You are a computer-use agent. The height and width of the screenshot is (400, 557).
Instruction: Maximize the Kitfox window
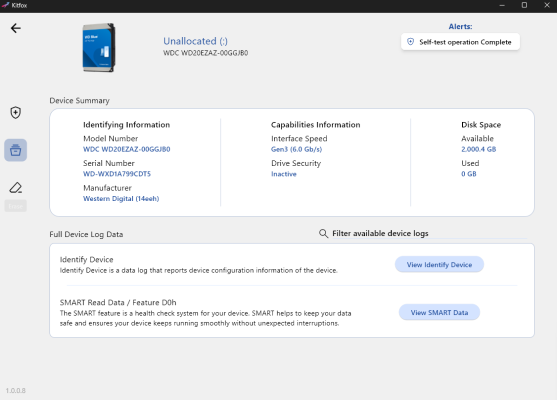tap(524, 5)
